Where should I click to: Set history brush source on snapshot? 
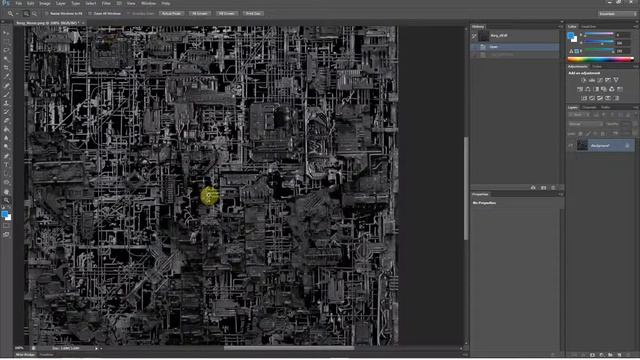(474, 36)
